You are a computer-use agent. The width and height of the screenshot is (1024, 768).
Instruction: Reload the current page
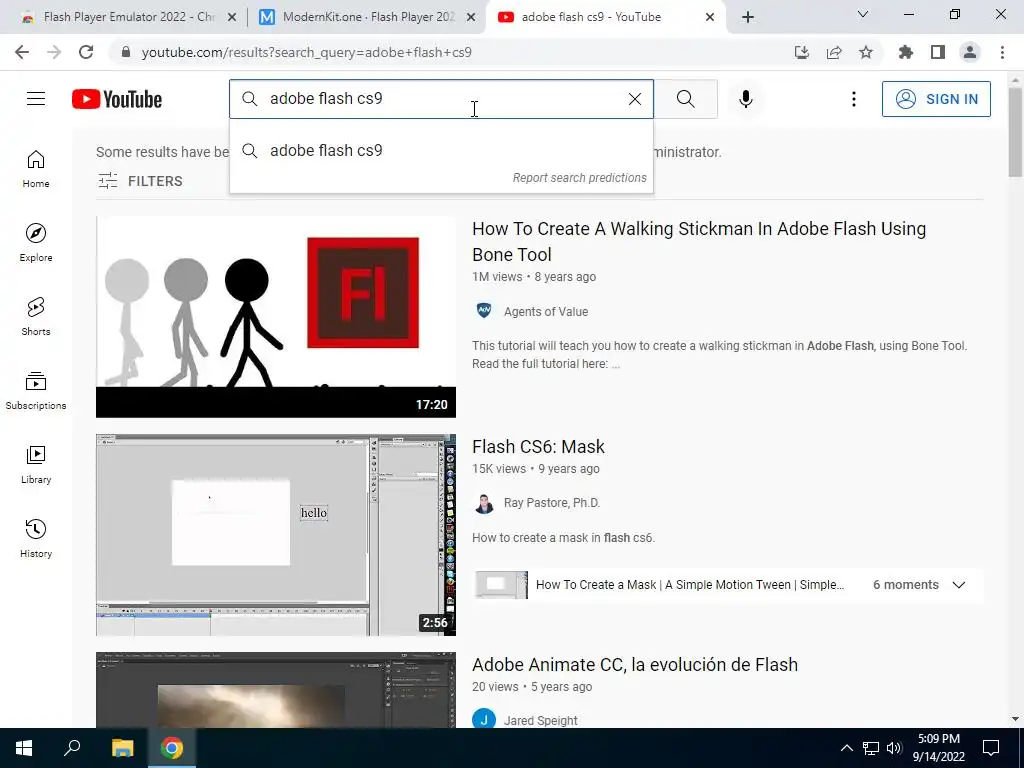[86, 52]
